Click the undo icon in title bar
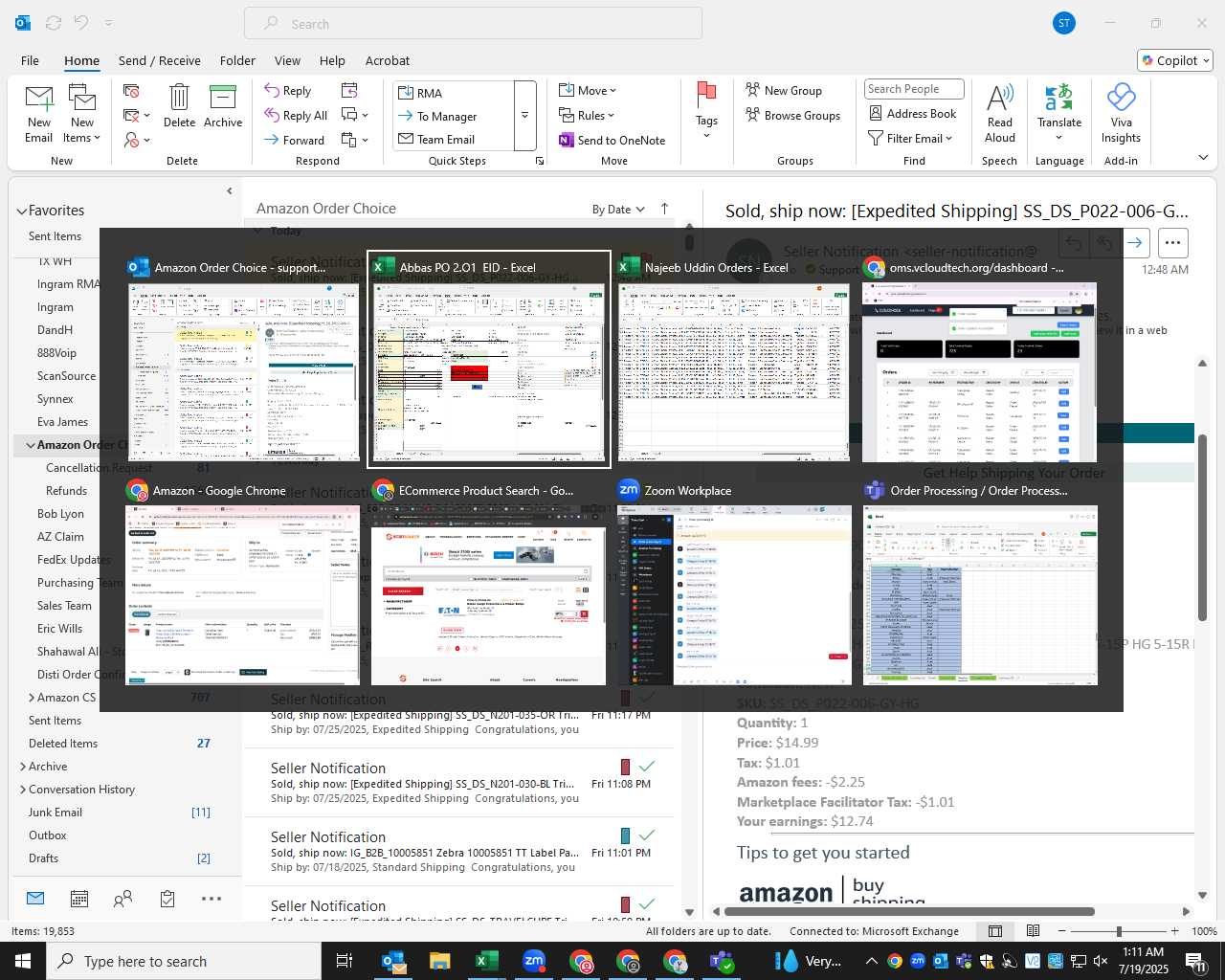 tap(81, 23)
